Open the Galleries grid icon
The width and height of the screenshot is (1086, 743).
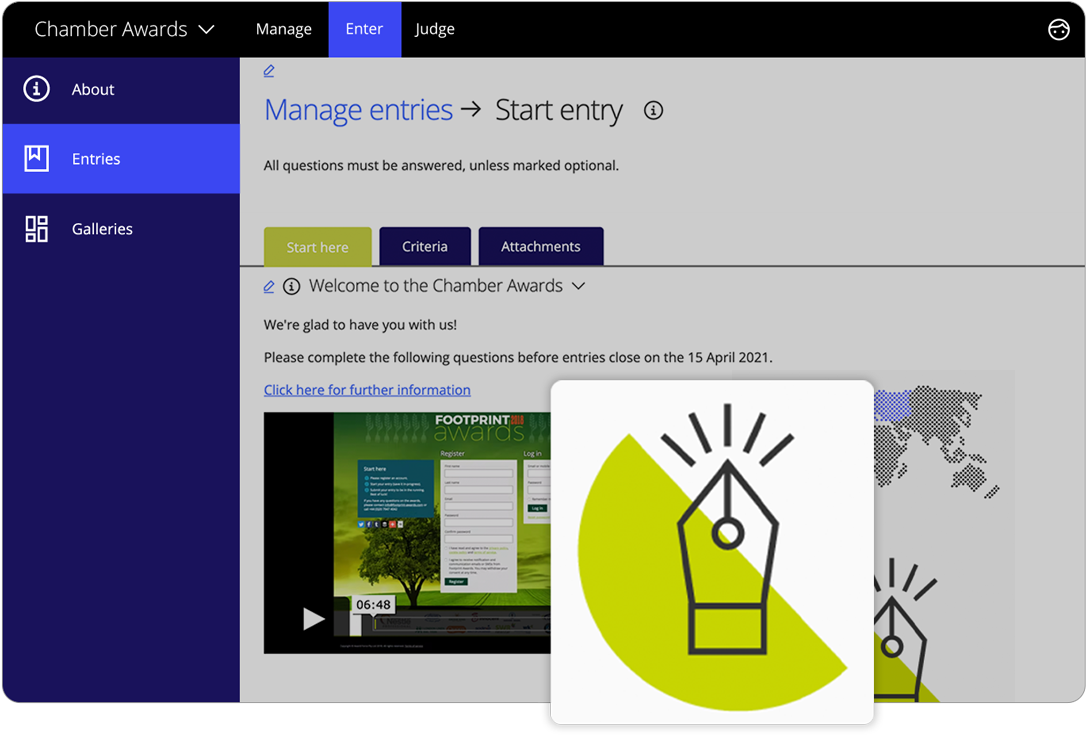pos(36,228)
